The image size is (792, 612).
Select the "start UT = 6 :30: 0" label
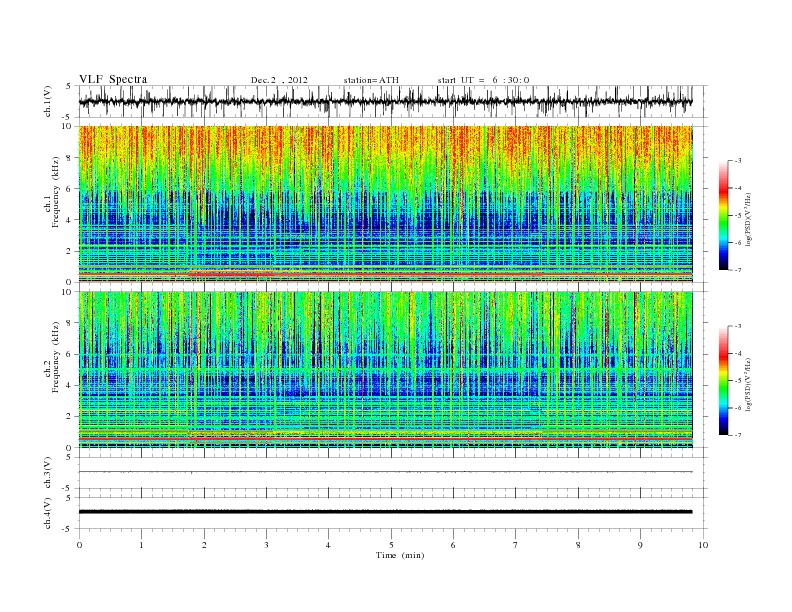pos(483,80)
